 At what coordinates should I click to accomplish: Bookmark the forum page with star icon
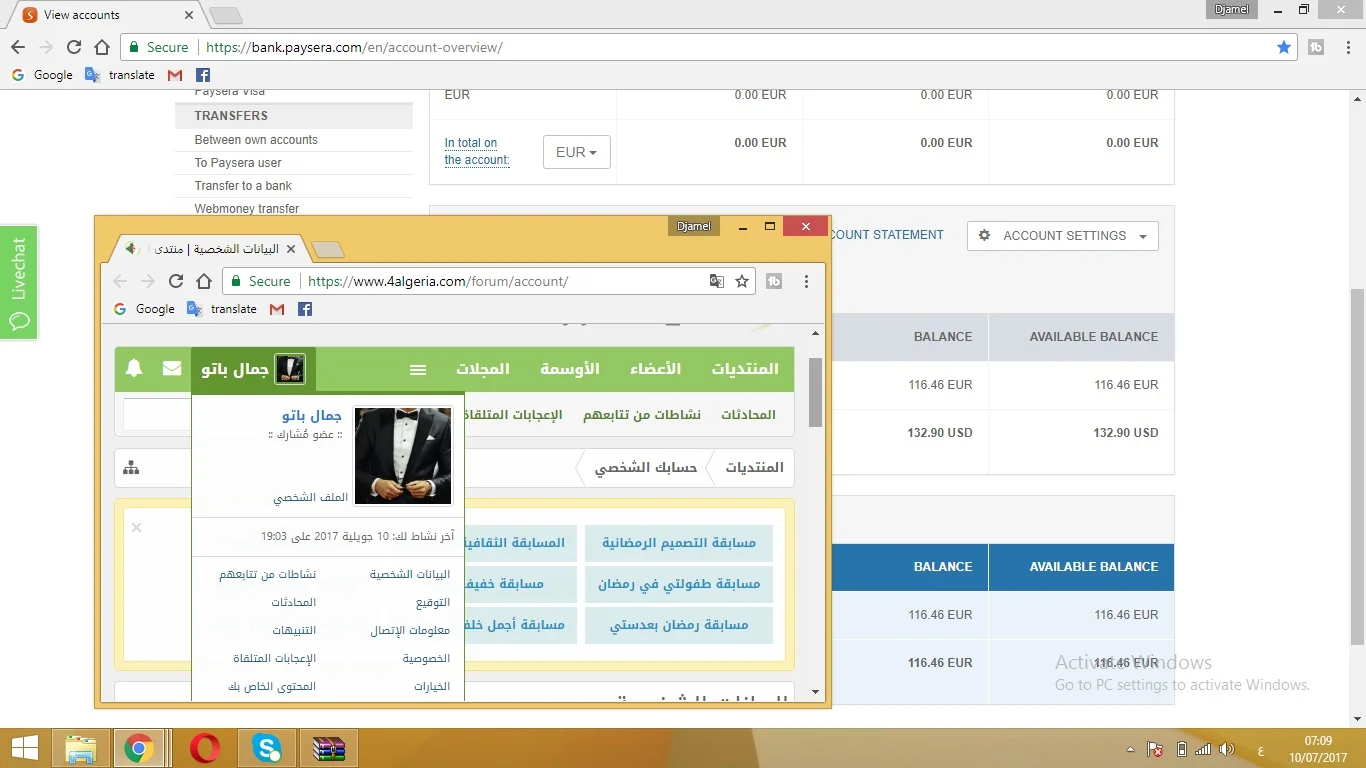point(742,282)
